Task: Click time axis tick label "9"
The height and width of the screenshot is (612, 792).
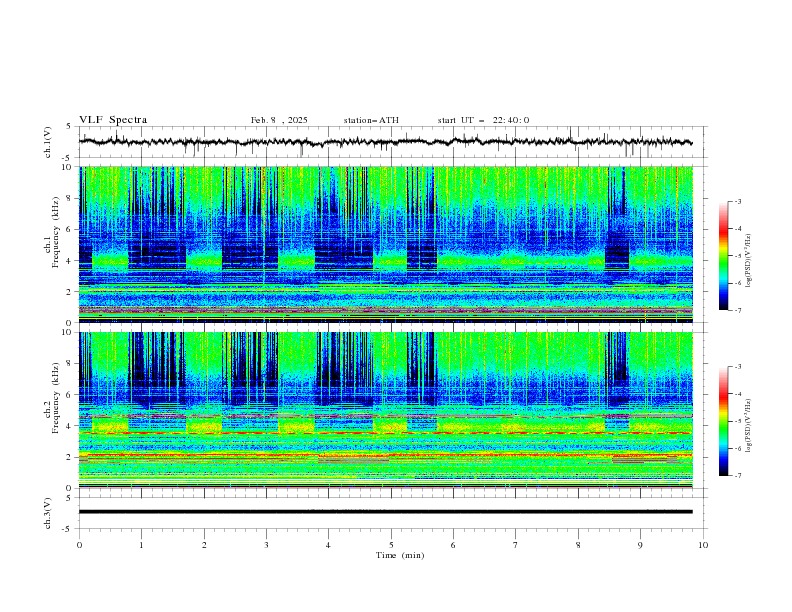Action: (640, 545)
